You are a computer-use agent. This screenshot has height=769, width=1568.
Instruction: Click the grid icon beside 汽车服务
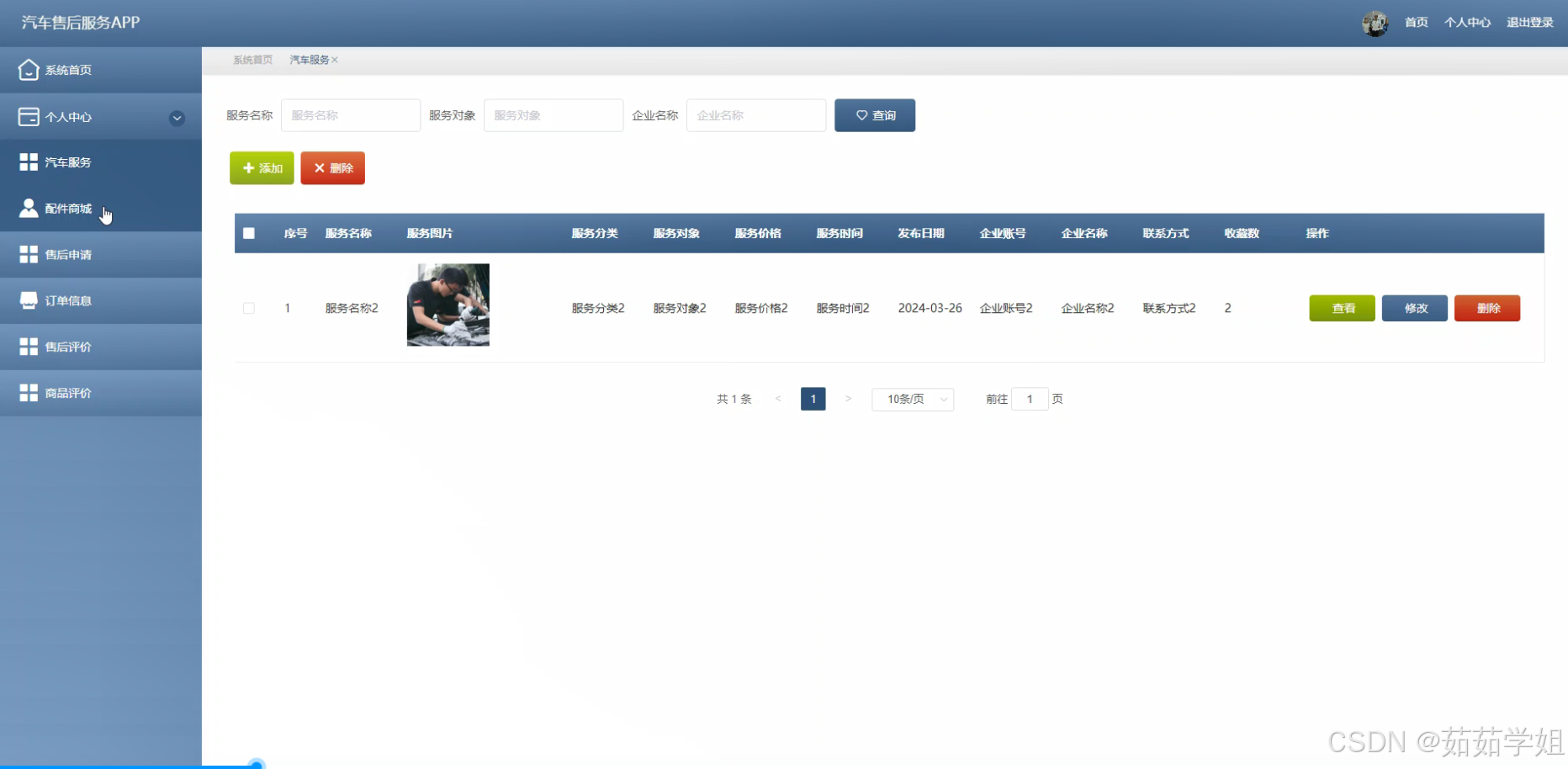[x=29, y=162]
